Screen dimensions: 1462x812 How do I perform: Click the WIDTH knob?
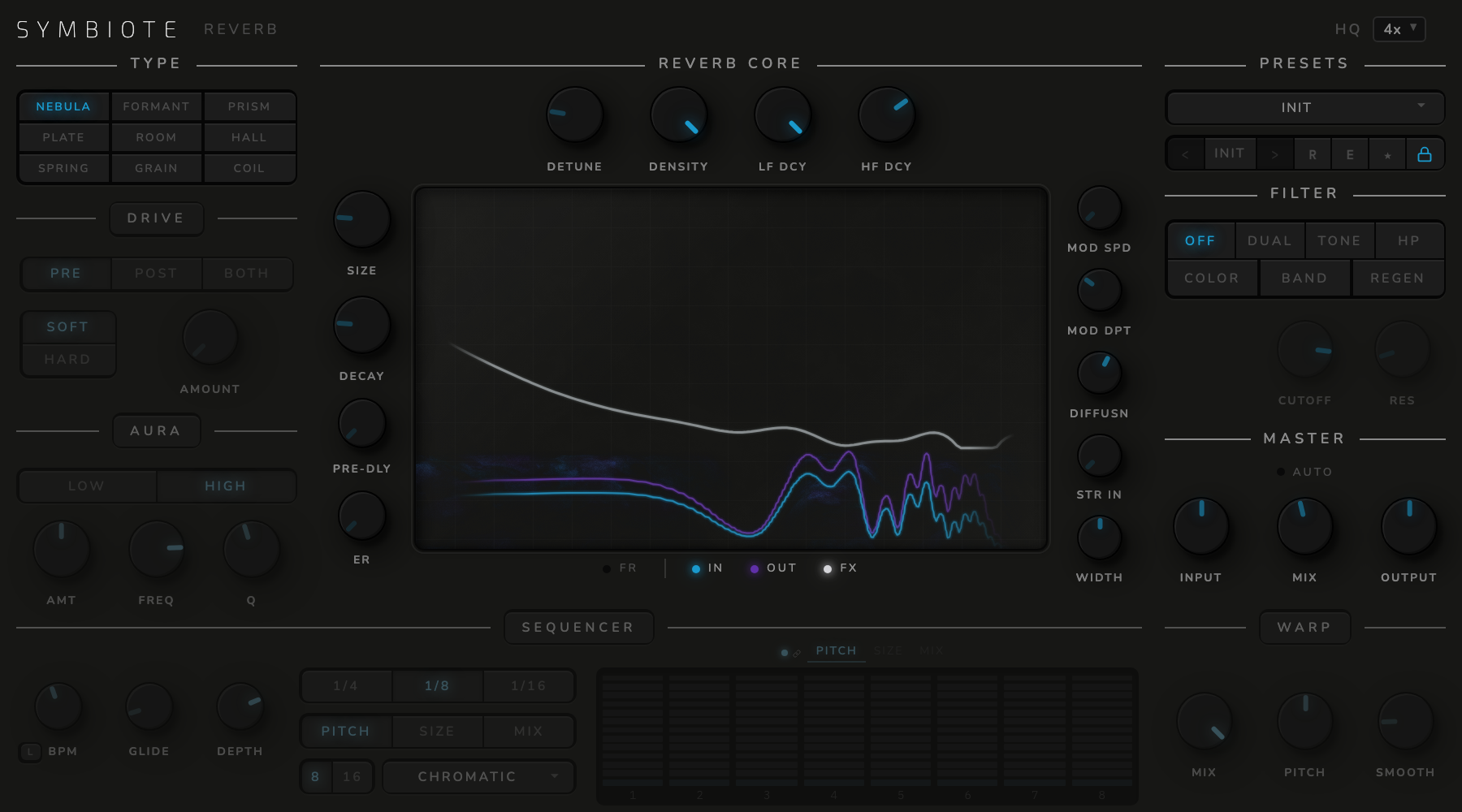pos(1099,538)
